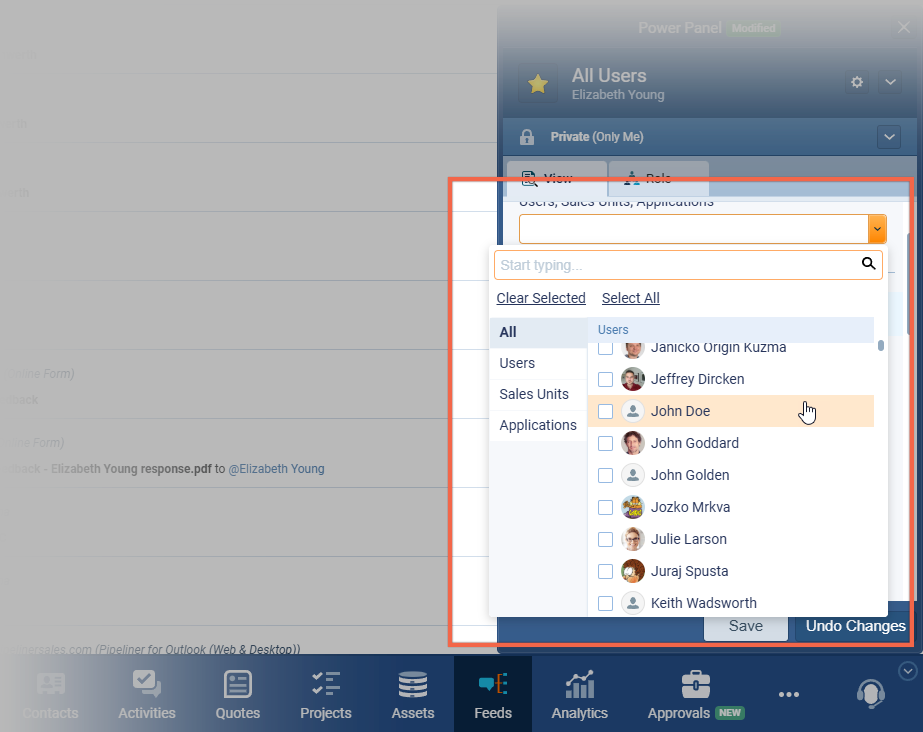Expand the Private (Only Me) sharing dropdown
This screenshot has height=732, width=923.
tap(889, 137)
